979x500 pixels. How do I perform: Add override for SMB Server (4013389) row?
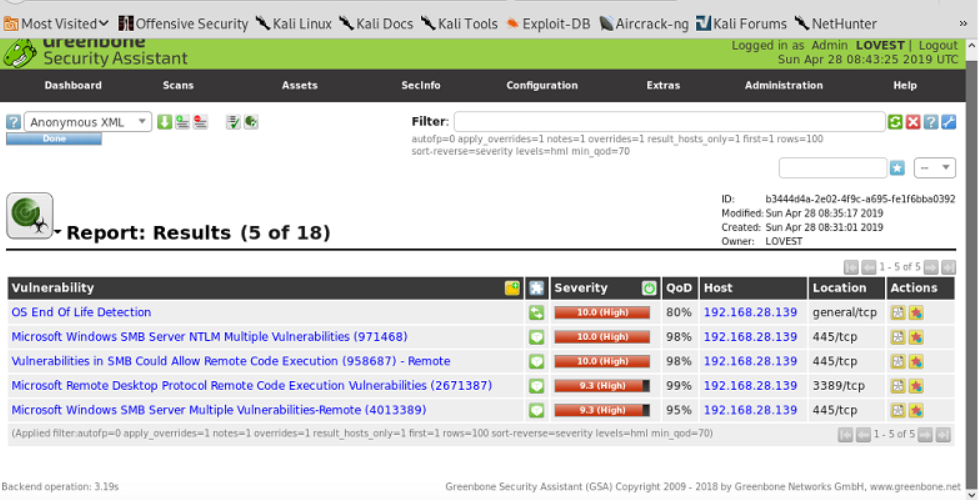tap(916, 410)
